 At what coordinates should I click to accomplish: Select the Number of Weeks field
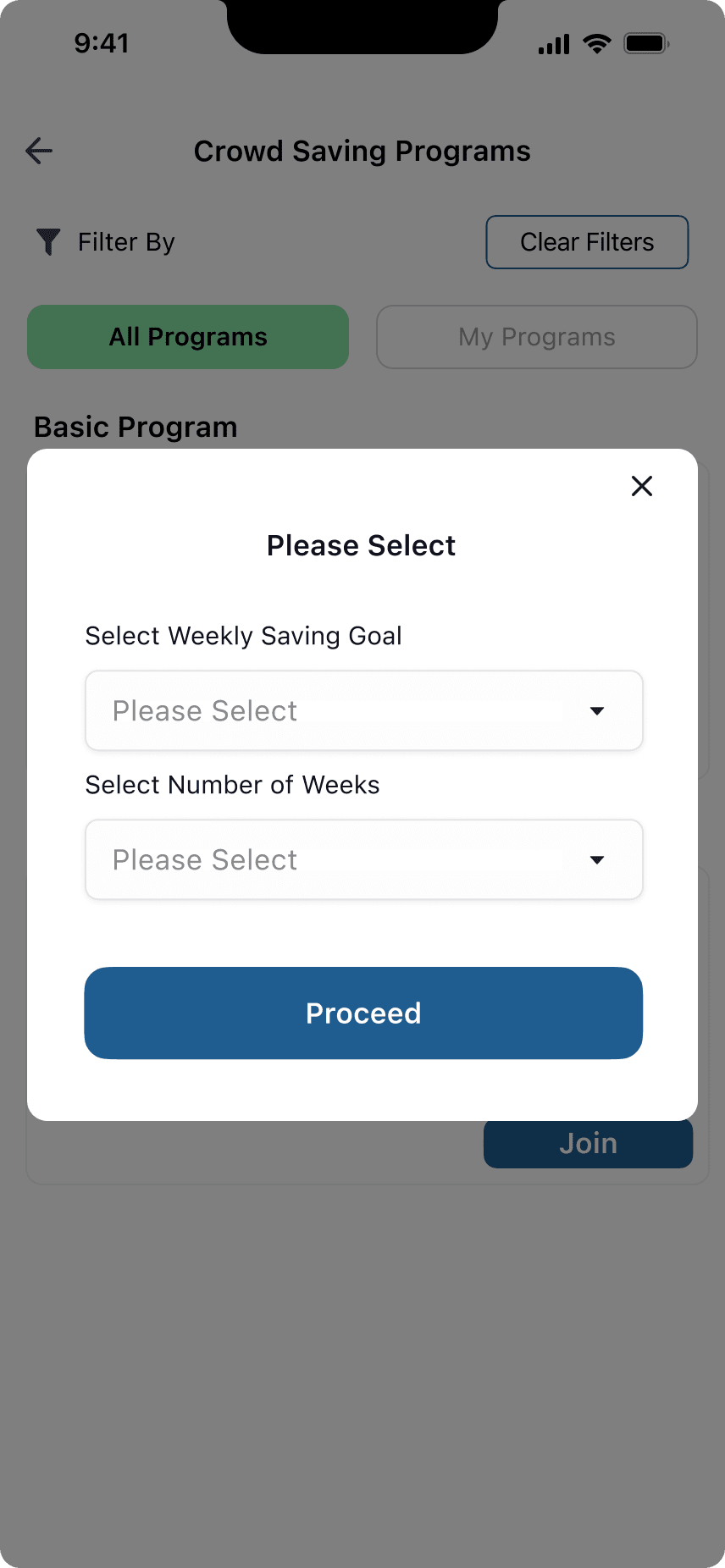click(364, 859)
